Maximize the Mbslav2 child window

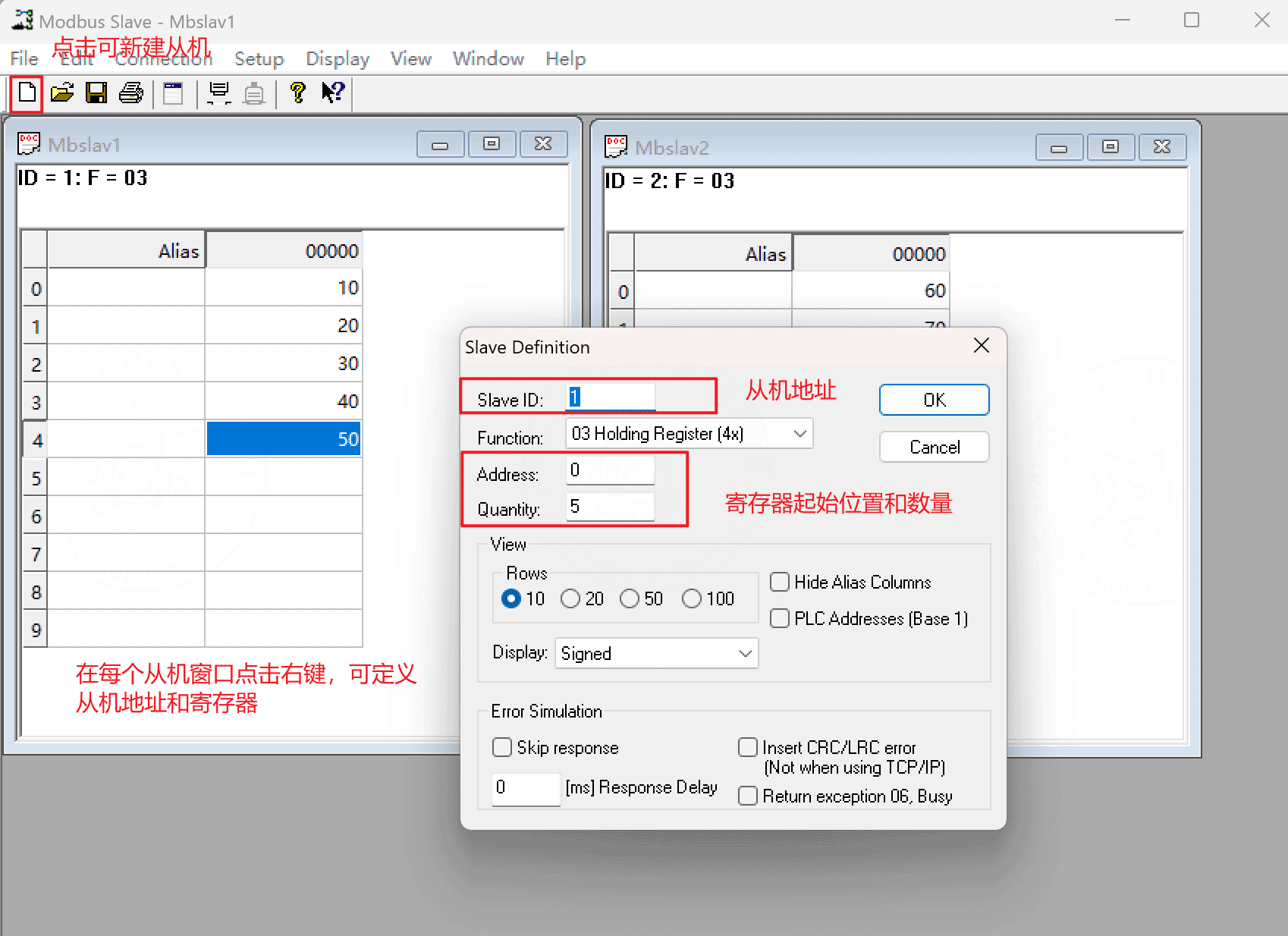pos(1111,147)
